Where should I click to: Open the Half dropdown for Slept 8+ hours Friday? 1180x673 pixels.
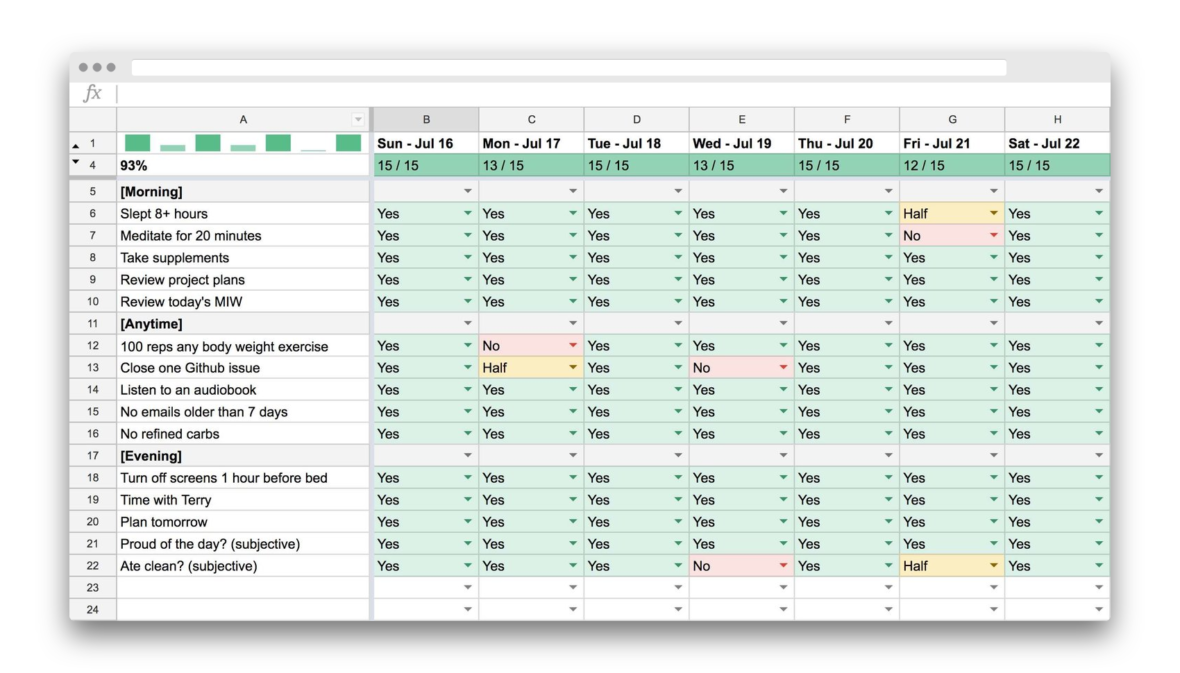(x=992, y=213)
